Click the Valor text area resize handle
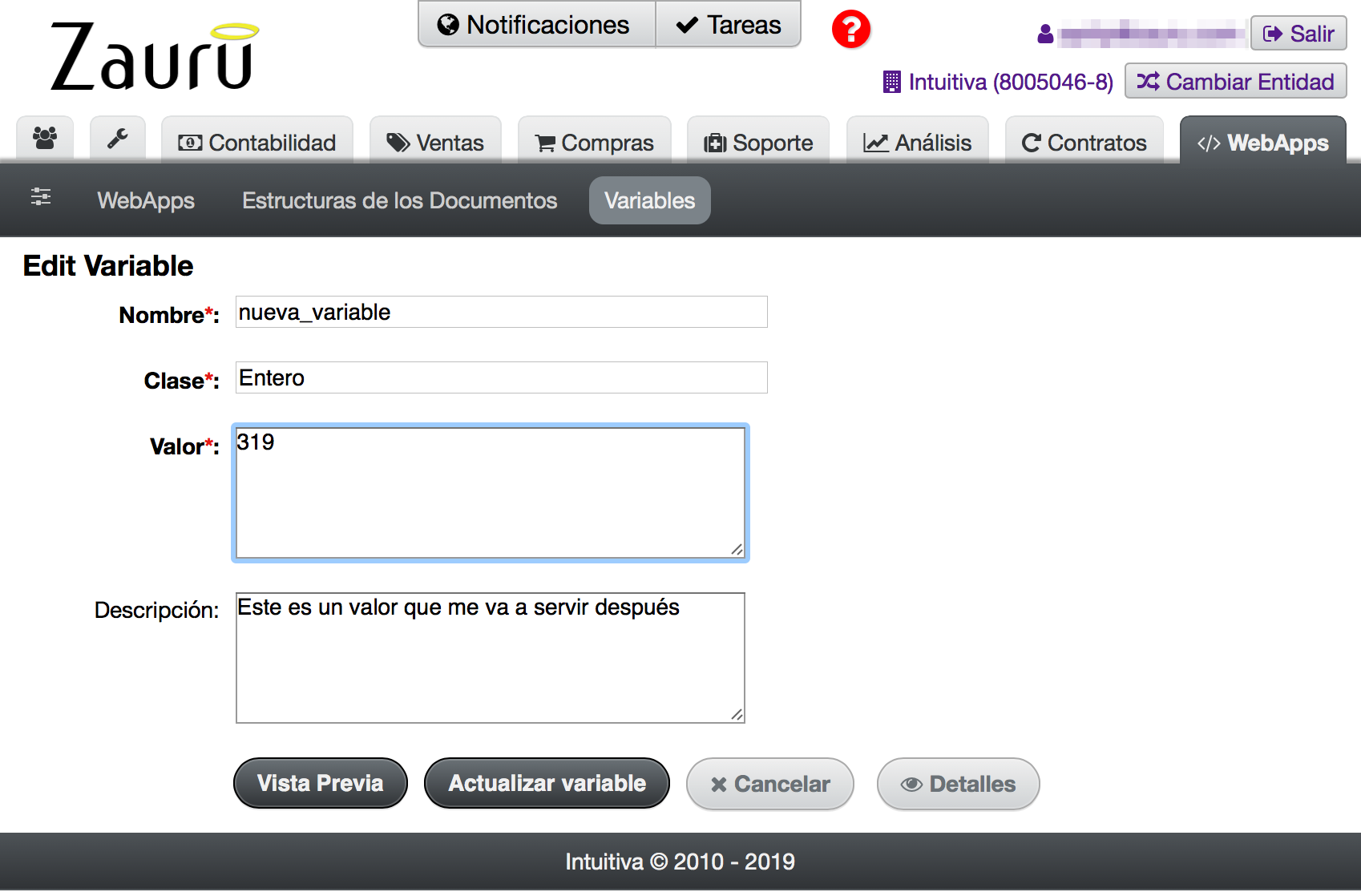Screen dimensions: 1361x896 [x=737, y=550]
